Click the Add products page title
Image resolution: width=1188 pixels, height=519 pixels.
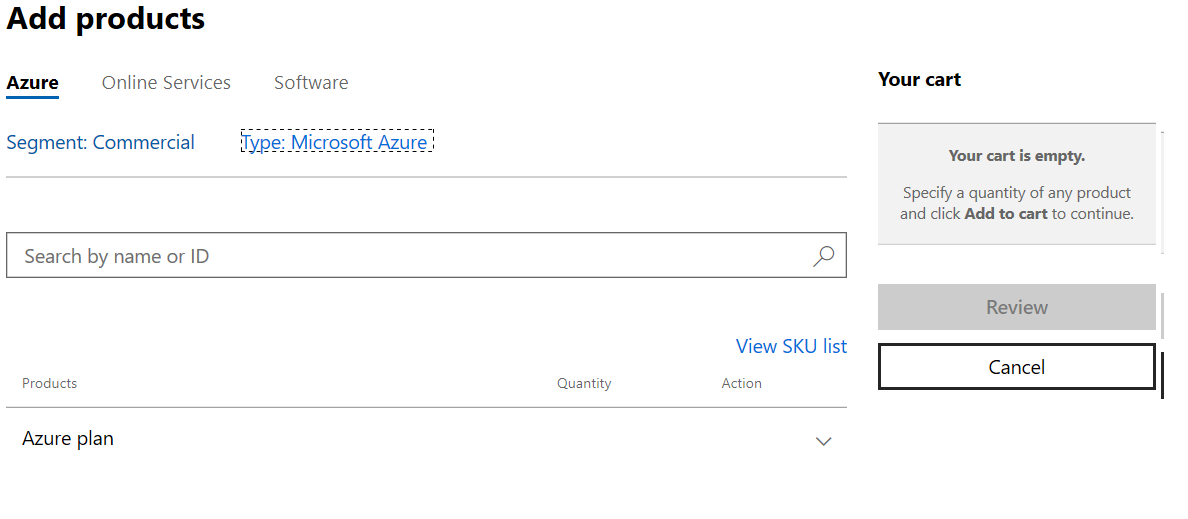[106, 18]
